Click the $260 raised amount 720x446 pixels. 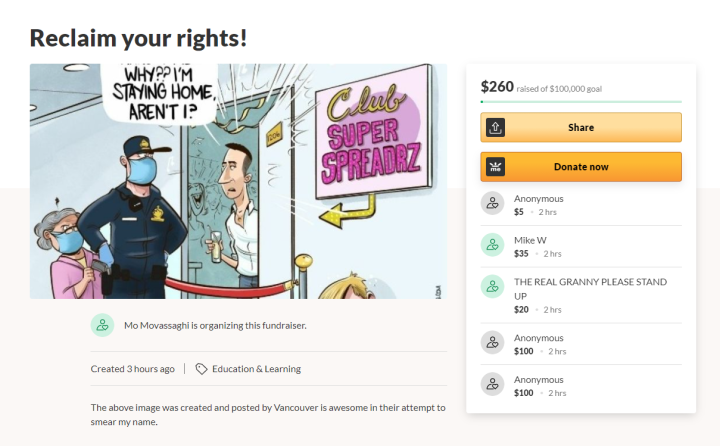click(496, 86)
